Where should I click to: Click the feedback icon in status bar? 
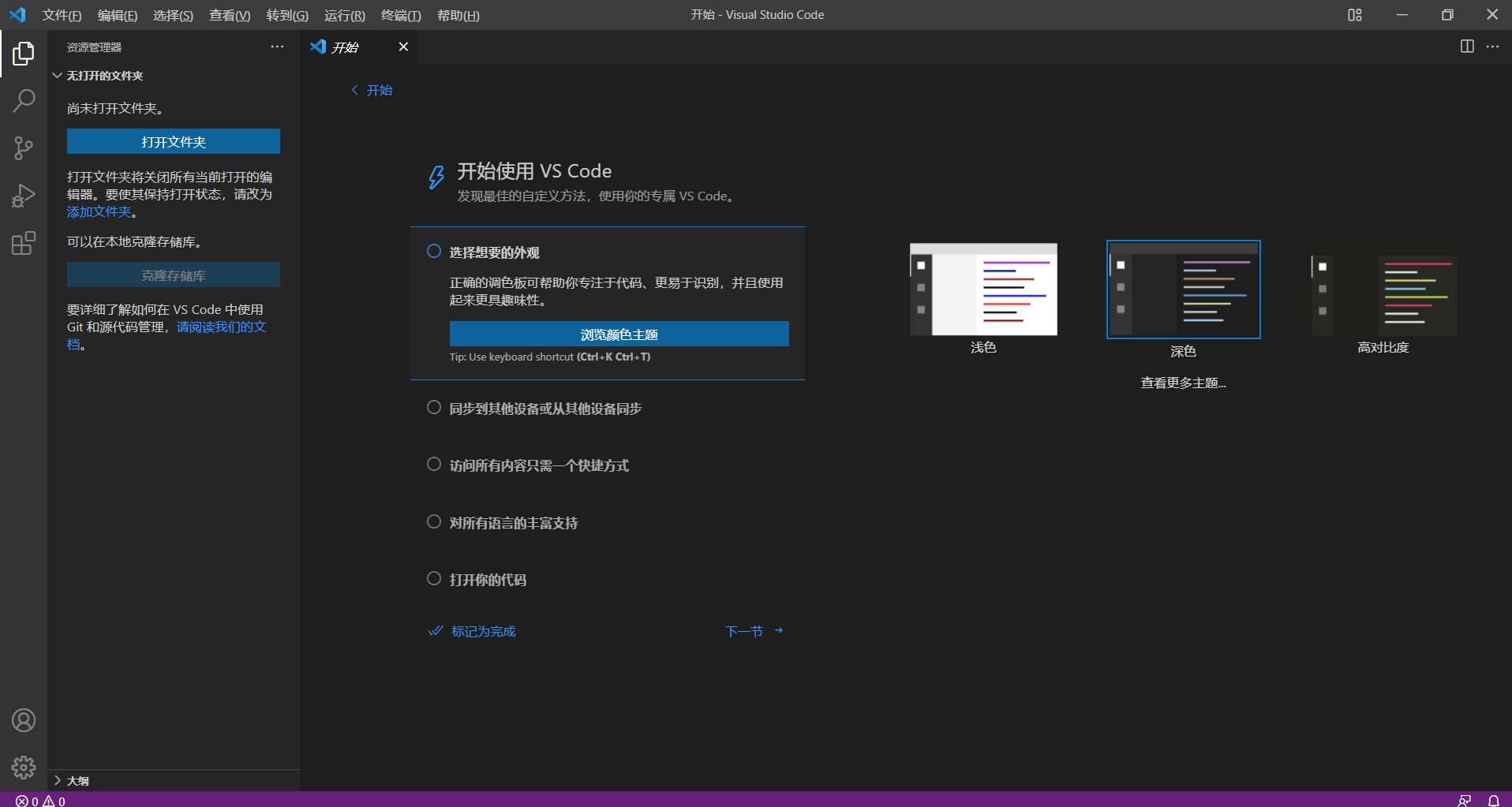point(1465,801)
